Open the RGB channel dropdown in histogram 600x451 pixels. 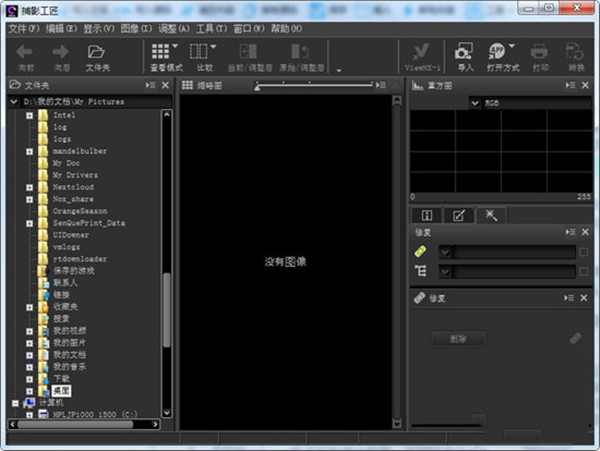click(x=477, y=102)
